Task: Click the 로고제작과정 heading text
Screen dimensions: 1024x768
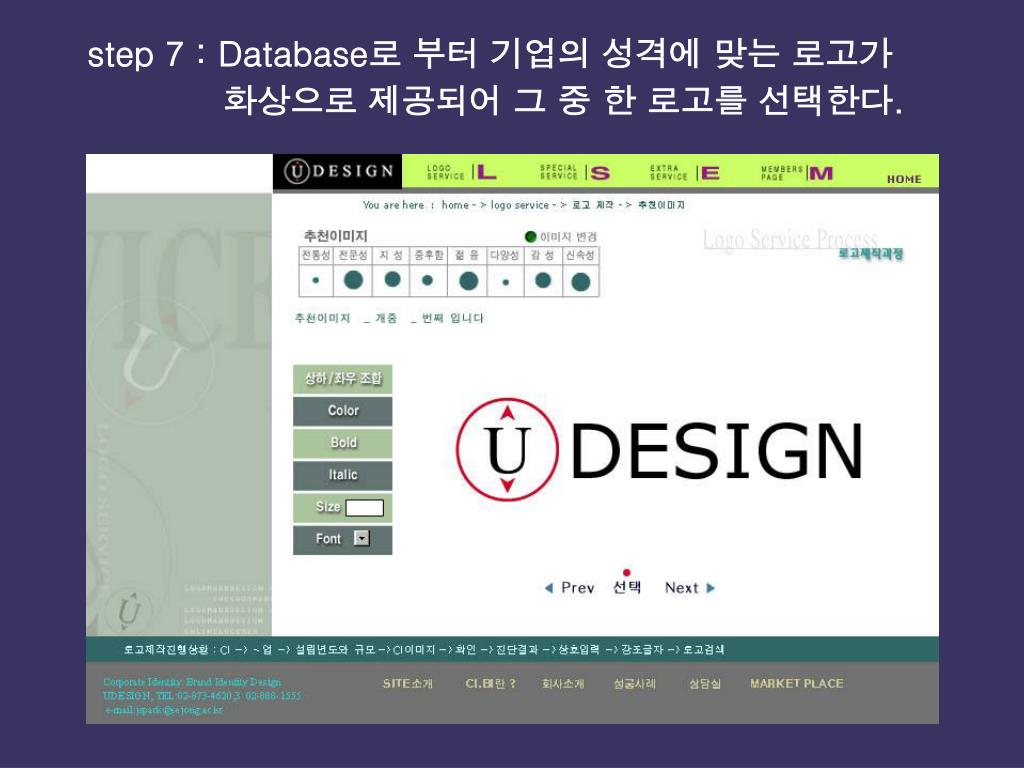Action: [871, 253]
